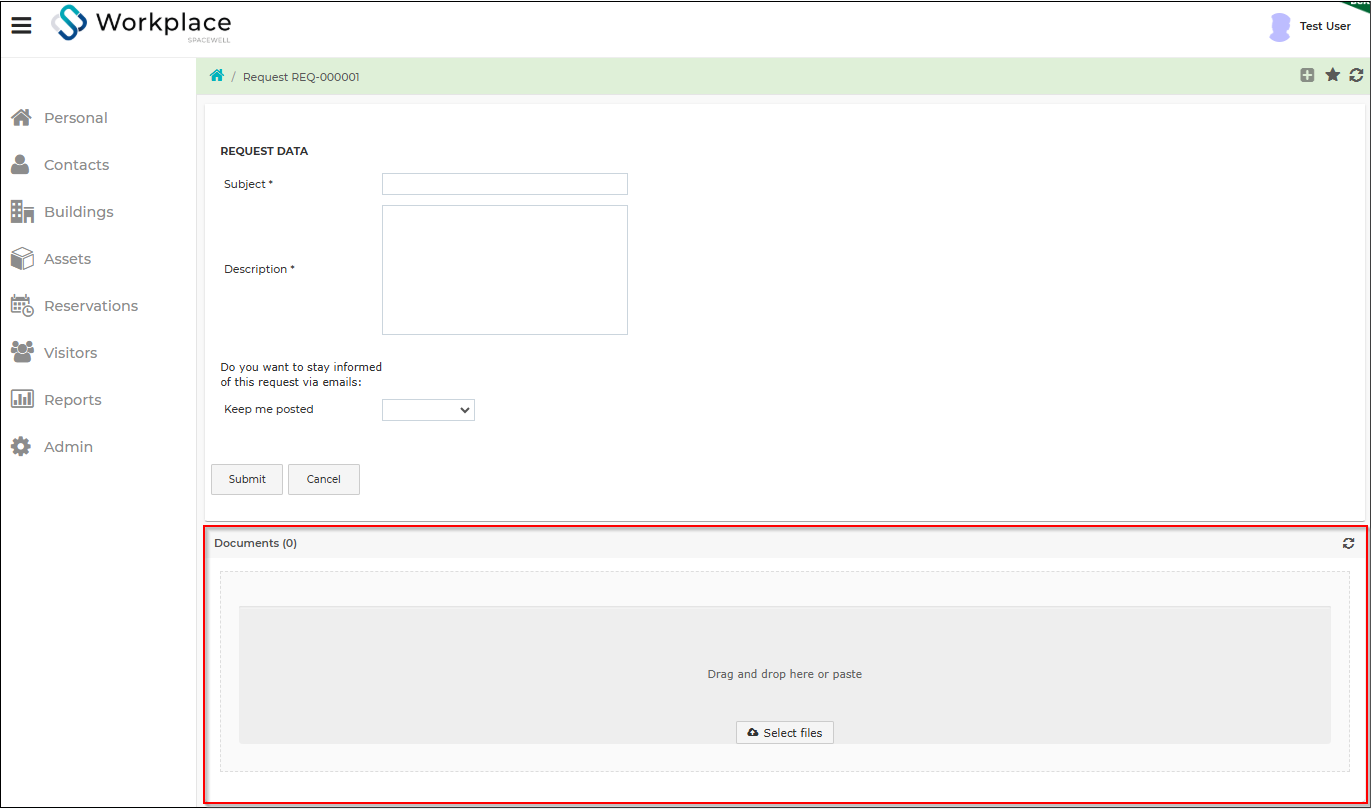
Task: Click the Admin gear icon
Action: [21, 446]
